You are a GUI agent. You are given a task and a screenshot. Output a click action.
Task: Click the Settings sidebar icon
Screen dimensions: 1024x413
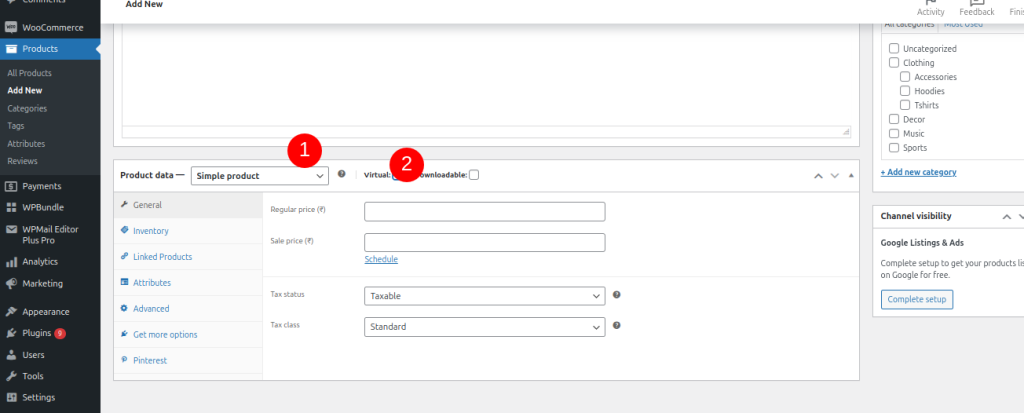click(x=10, y=397)
